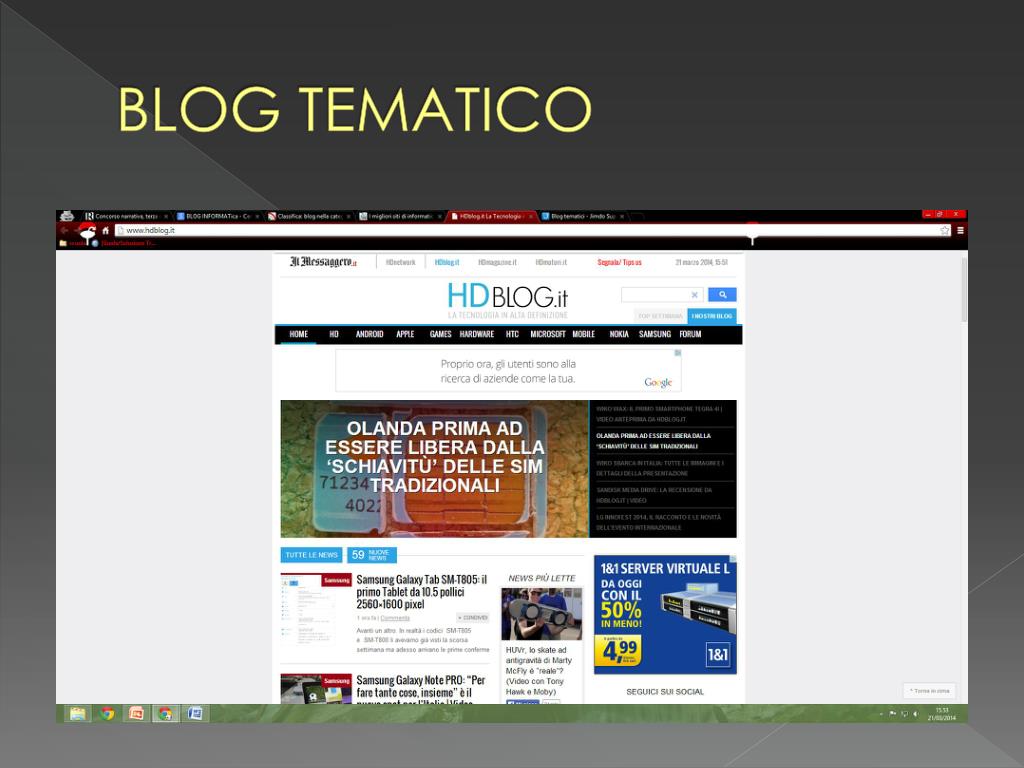Open the FORUM navigation item
The height and width of the screenshot is (768, 1024).
click(x=690, y=334)
